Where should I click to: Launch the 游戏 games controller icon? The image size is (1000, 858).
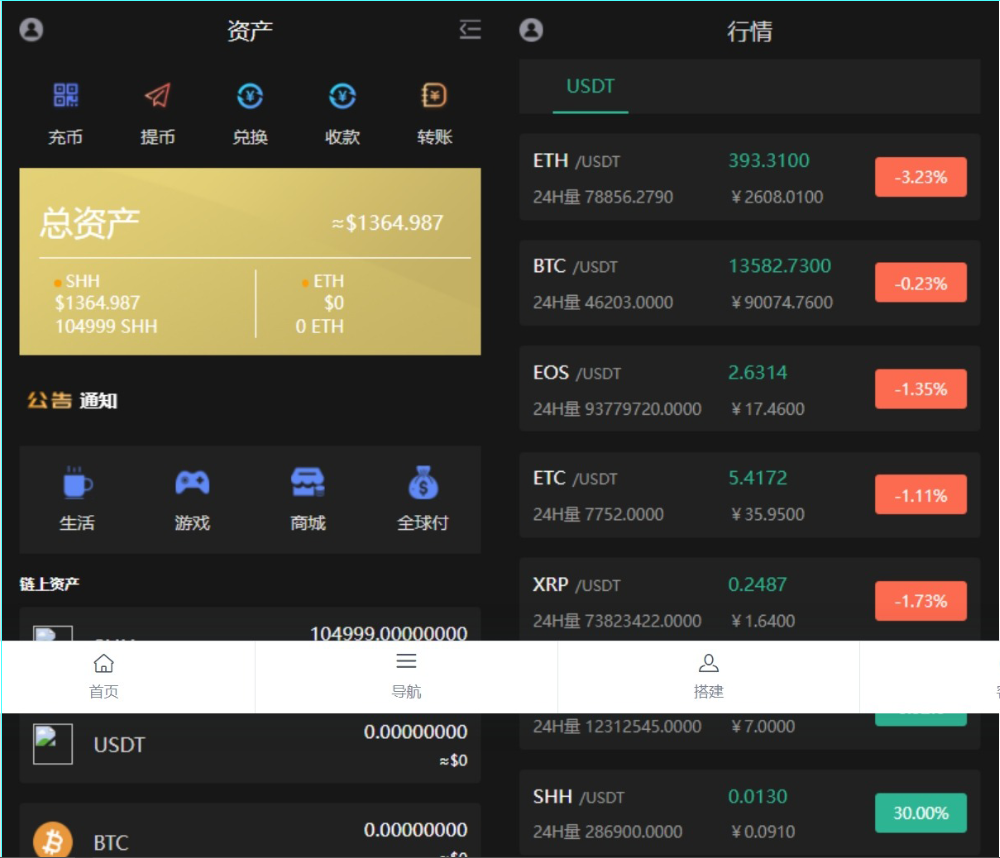192,484
